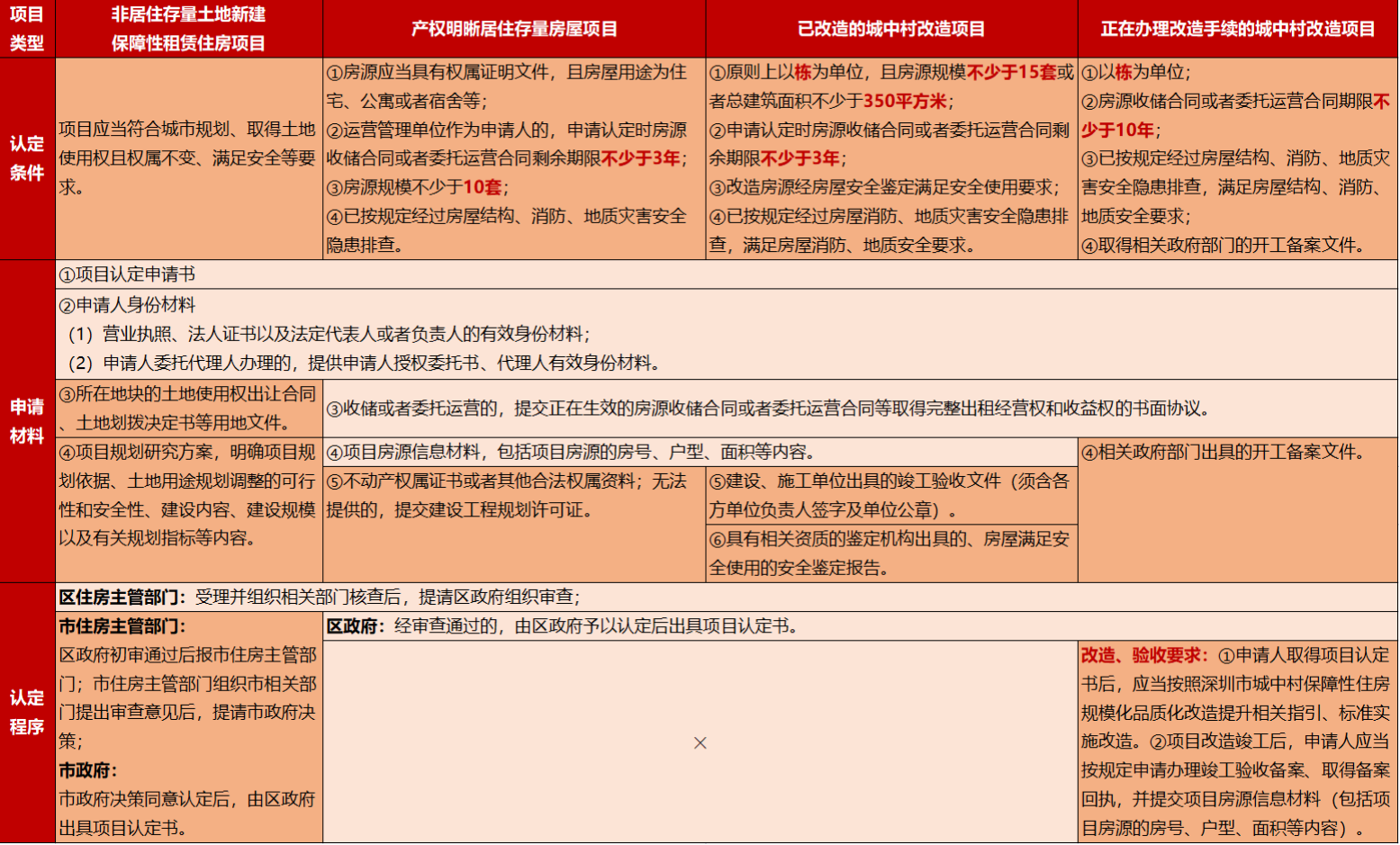Click red label '改造、验收要求：'

[1144, 655]
